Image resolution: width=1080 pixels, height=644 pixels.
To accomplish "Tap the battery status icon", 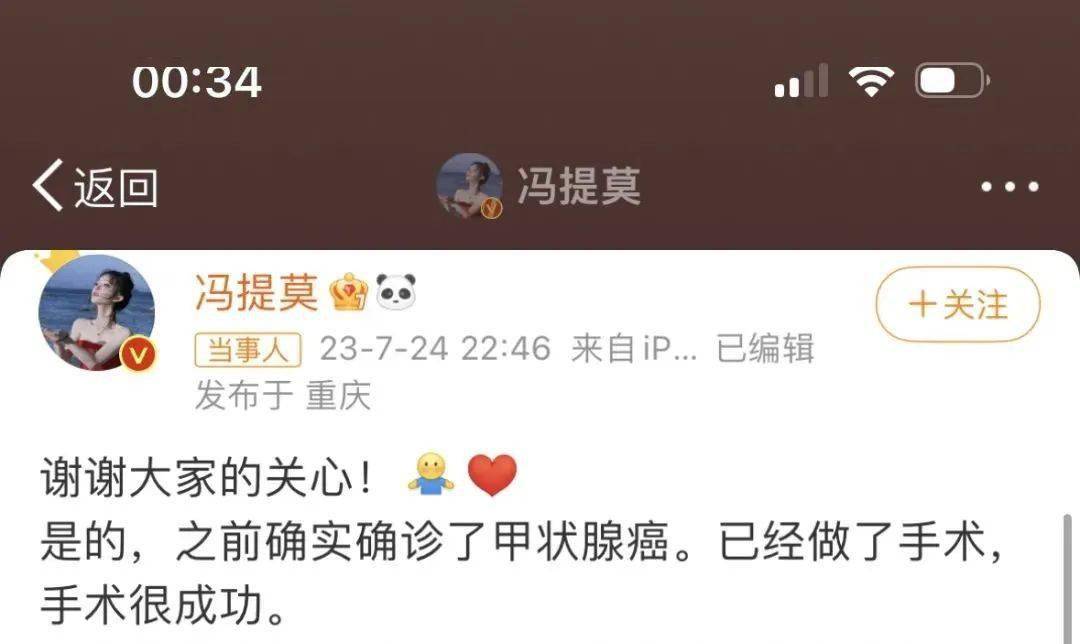I will coord(953,81).
